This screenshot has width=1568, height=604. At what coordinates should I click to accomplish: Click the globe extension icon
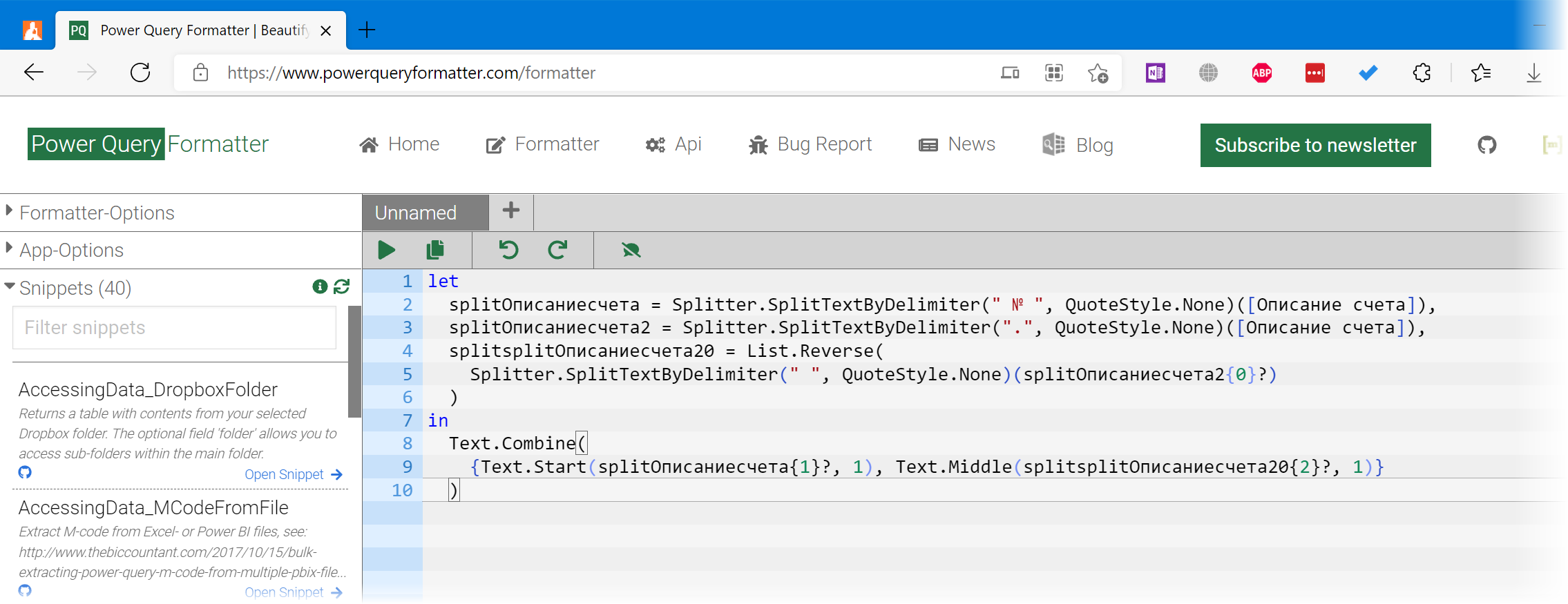pos(1208,72)
